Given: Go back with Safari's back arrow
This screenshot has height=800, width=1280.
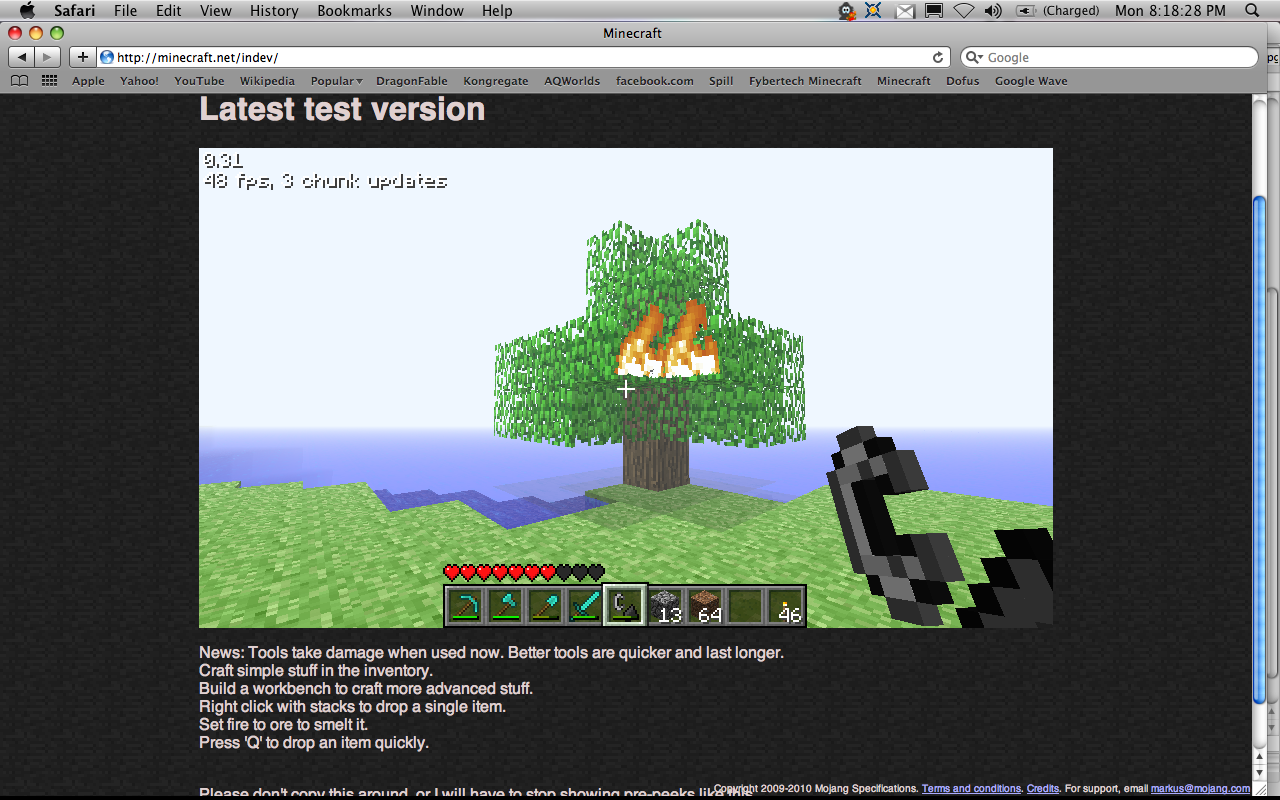Looking at the screenshot, I should point(23,57).
